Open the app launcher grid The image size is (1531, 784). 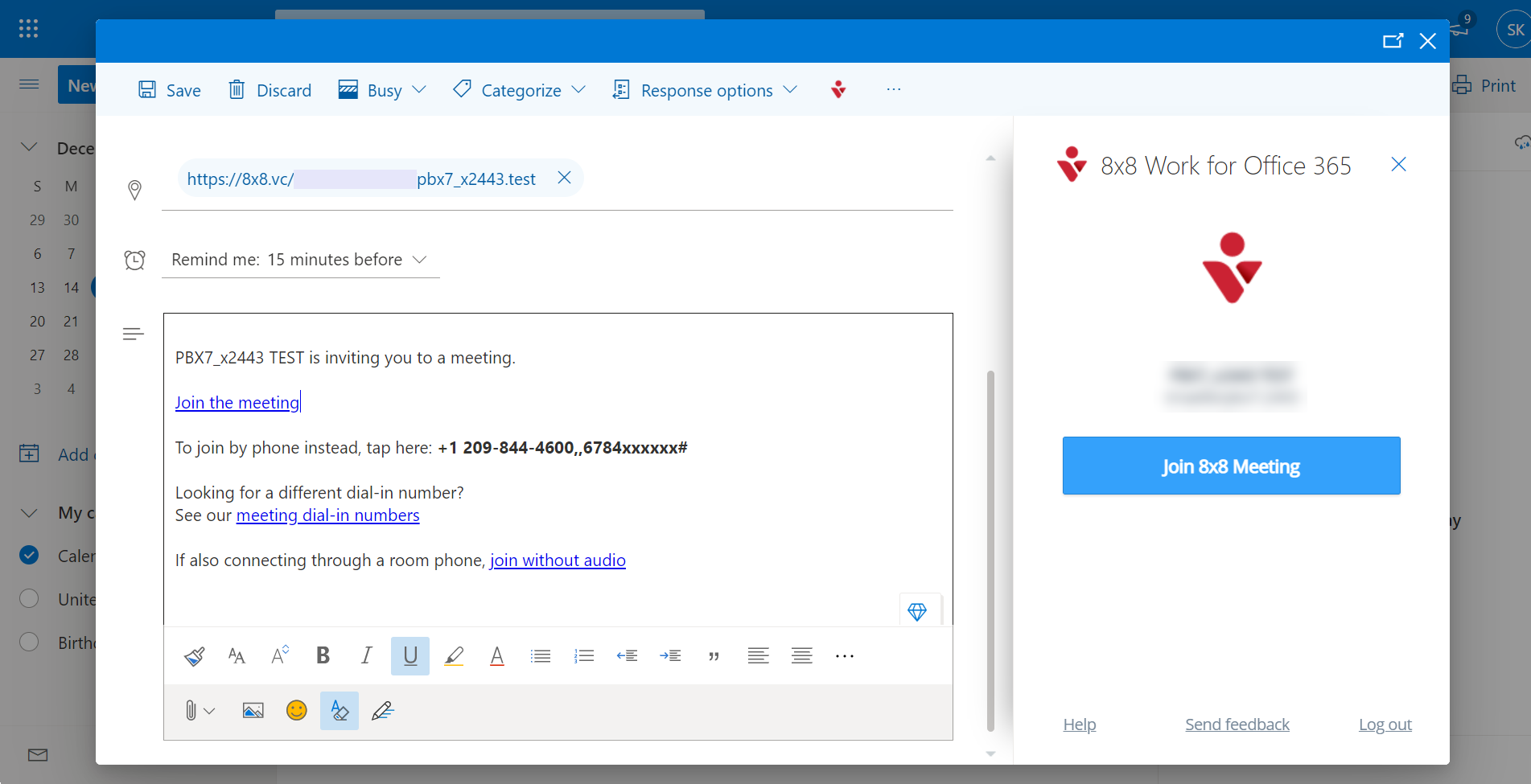click(x=28, y=29)
